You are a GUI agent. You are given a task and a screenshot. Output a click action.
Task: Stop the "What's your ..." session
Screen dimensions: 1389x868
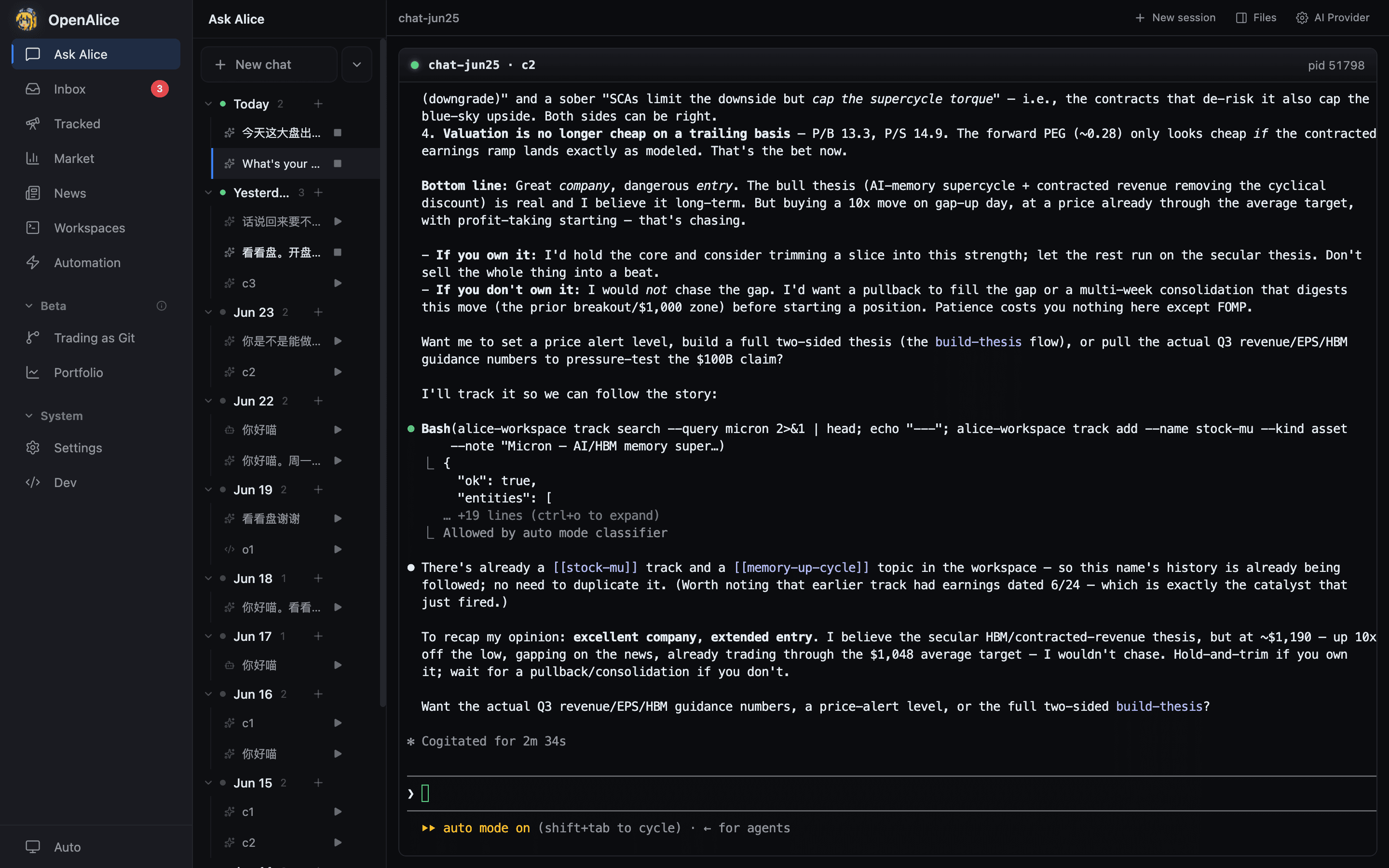338,163
